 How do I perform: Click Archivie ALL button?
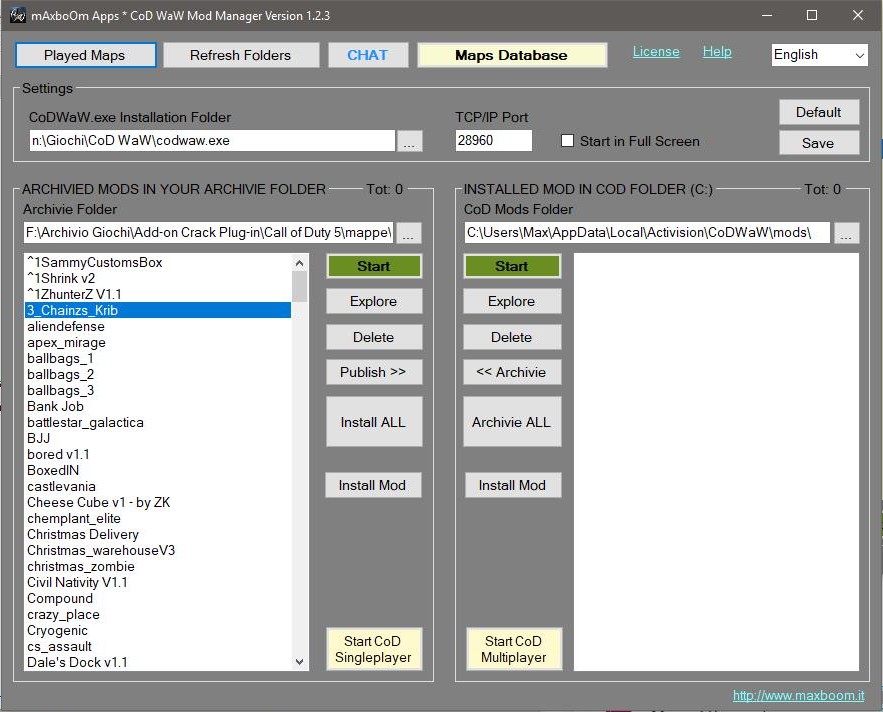click(512, 422)
